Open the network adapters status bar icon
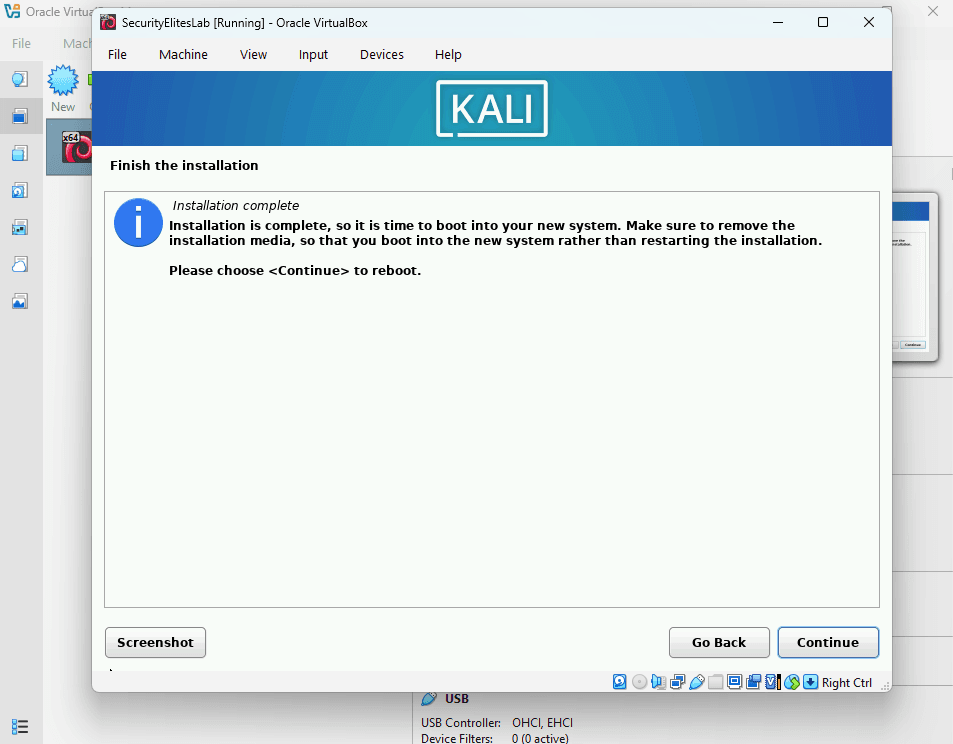Viewport: 953px width, 744px height. [x=676, y=681]
